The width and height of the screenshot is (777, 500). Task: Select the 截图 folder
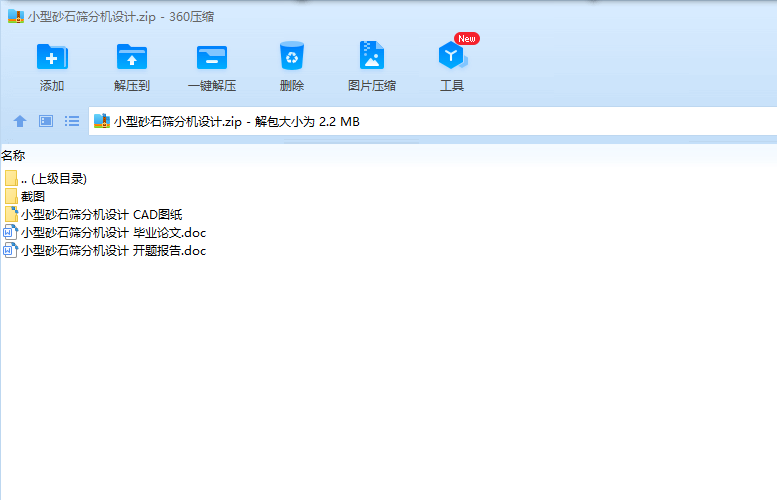coord(25,196)
